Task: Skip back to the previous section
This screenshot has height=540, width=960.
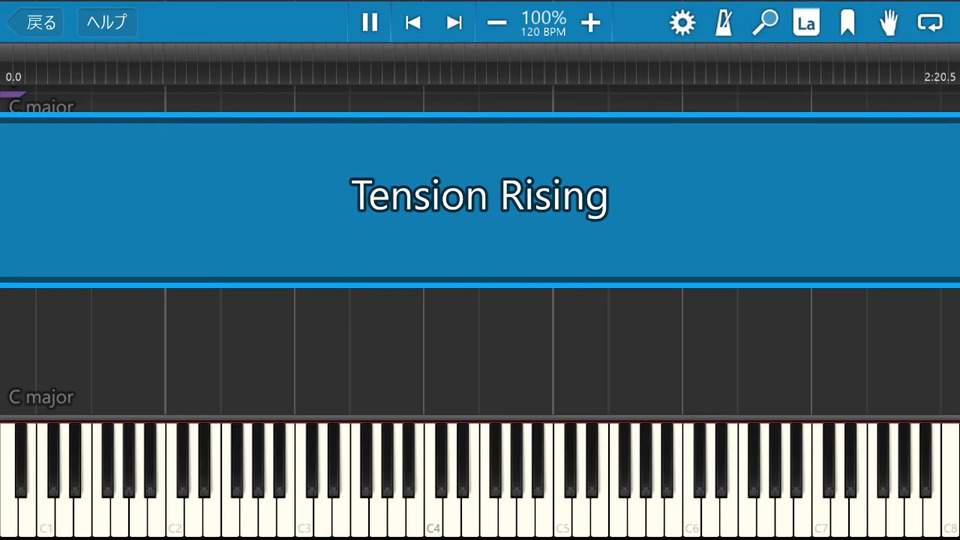Action: 413,23
